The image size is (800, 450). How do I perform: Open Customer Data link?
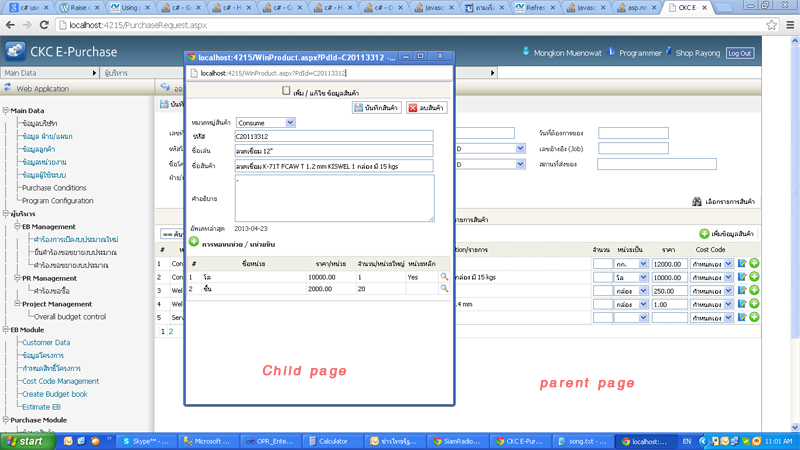point(46,342)
